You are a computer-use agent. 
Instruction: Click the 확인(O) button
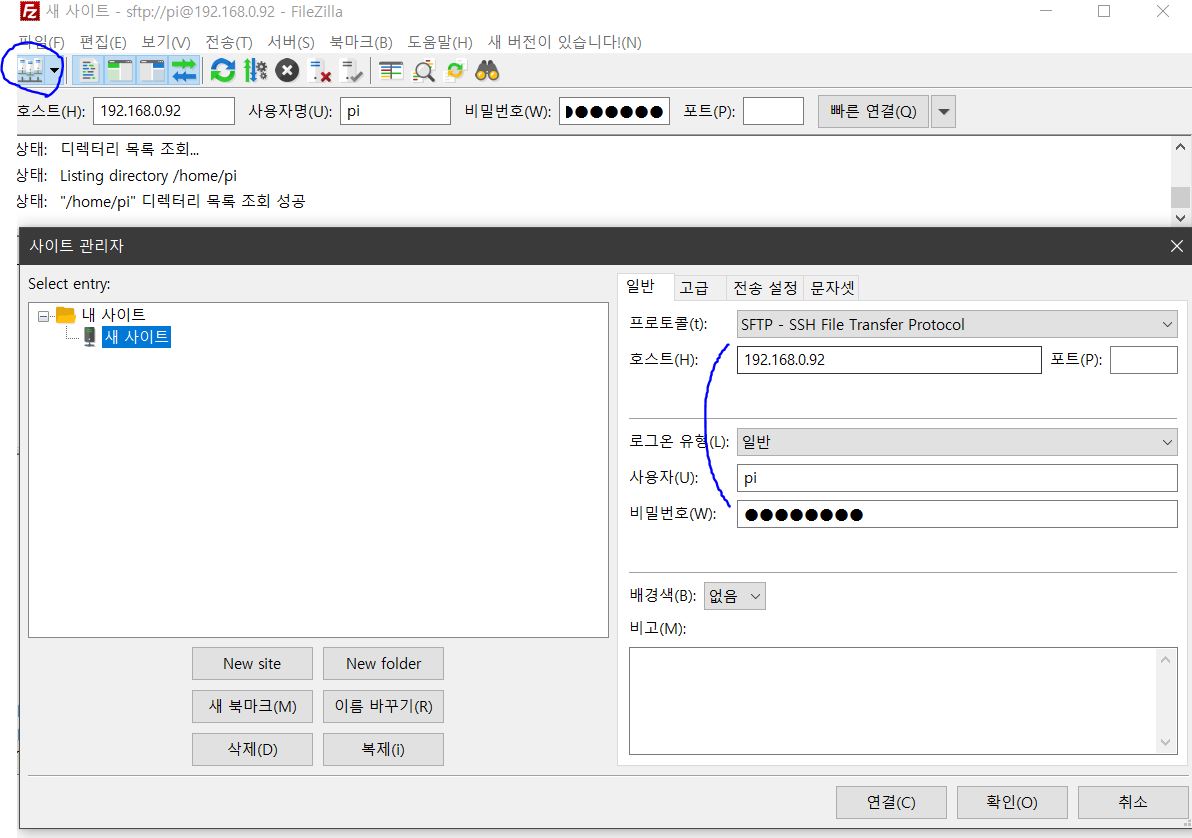[1012, 802]
